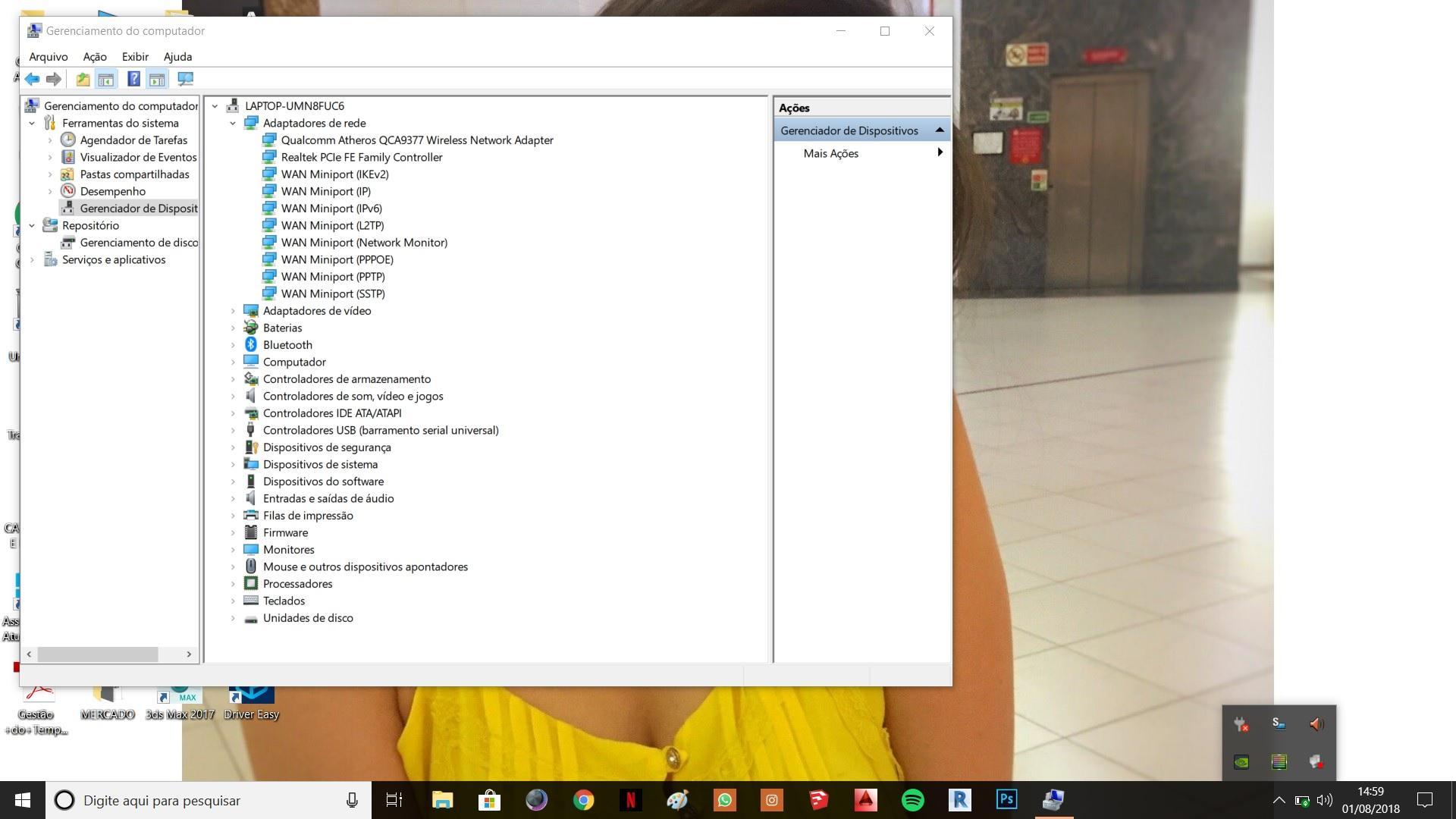
Task: Click the back arrow toolbar icon
Action: pos(32,79)
